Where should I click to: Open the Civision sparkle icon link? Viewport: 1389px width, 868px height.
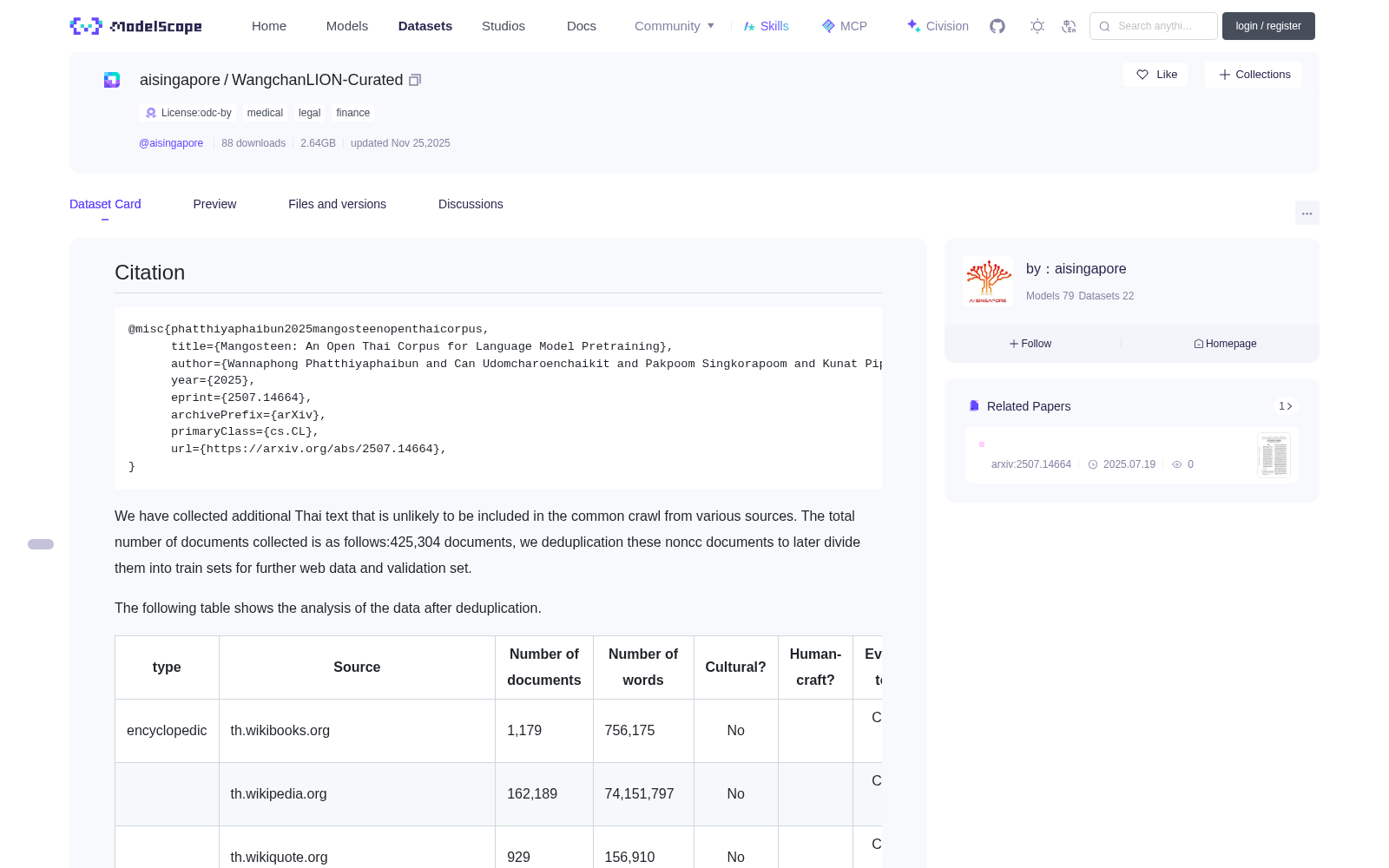[938, 26]
